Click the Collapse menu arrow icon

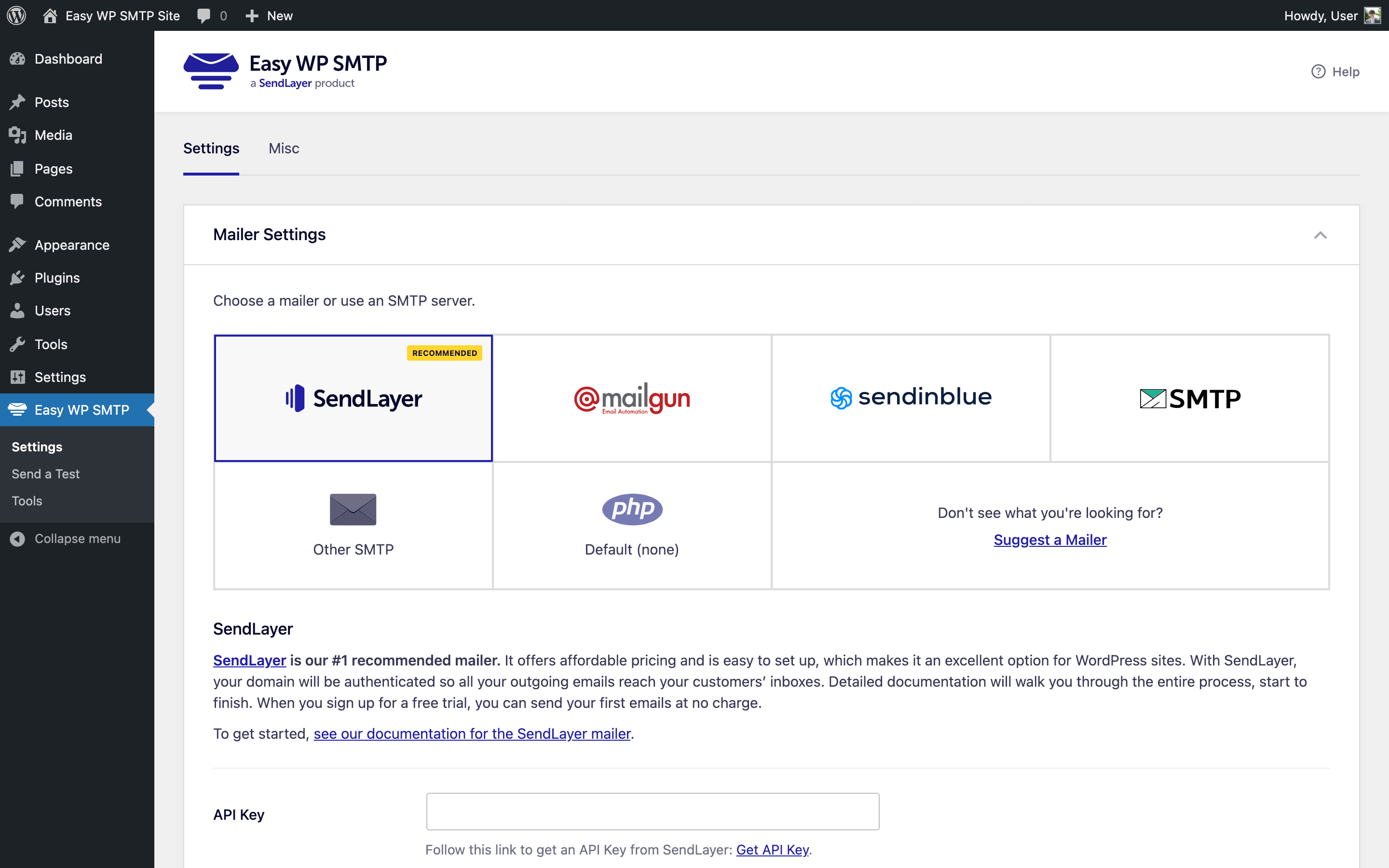pos(18,539)
